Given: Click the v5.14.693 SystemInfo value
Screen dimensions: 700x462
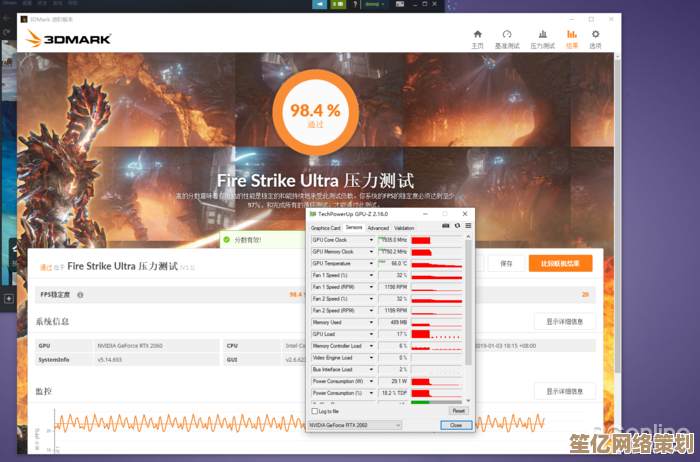Looking at the screenshot, I should (156, 359).
